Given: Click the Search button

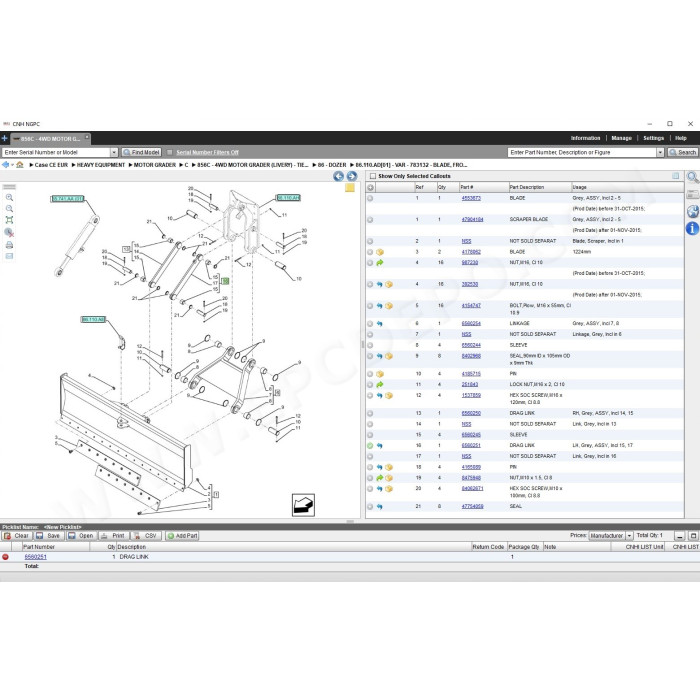Looking at the screenshot, I should tap(683, 152).
